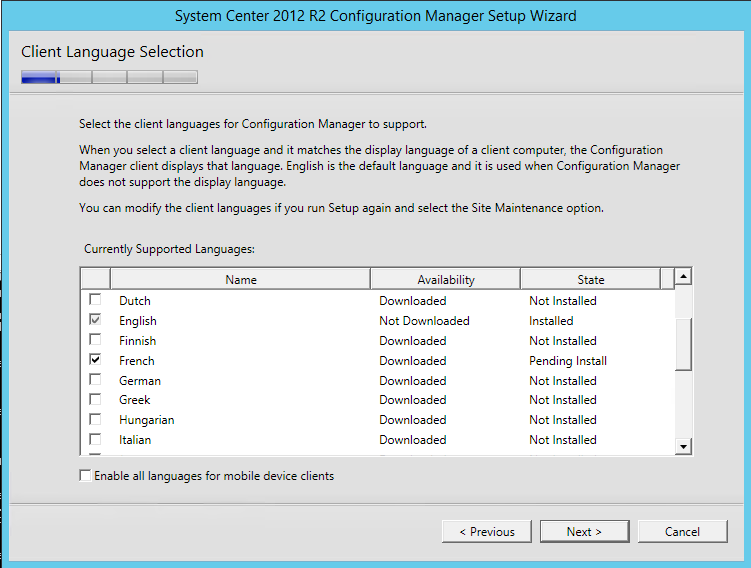
Task: Tick the German language checkbox
Action: [x=95, y=380]
